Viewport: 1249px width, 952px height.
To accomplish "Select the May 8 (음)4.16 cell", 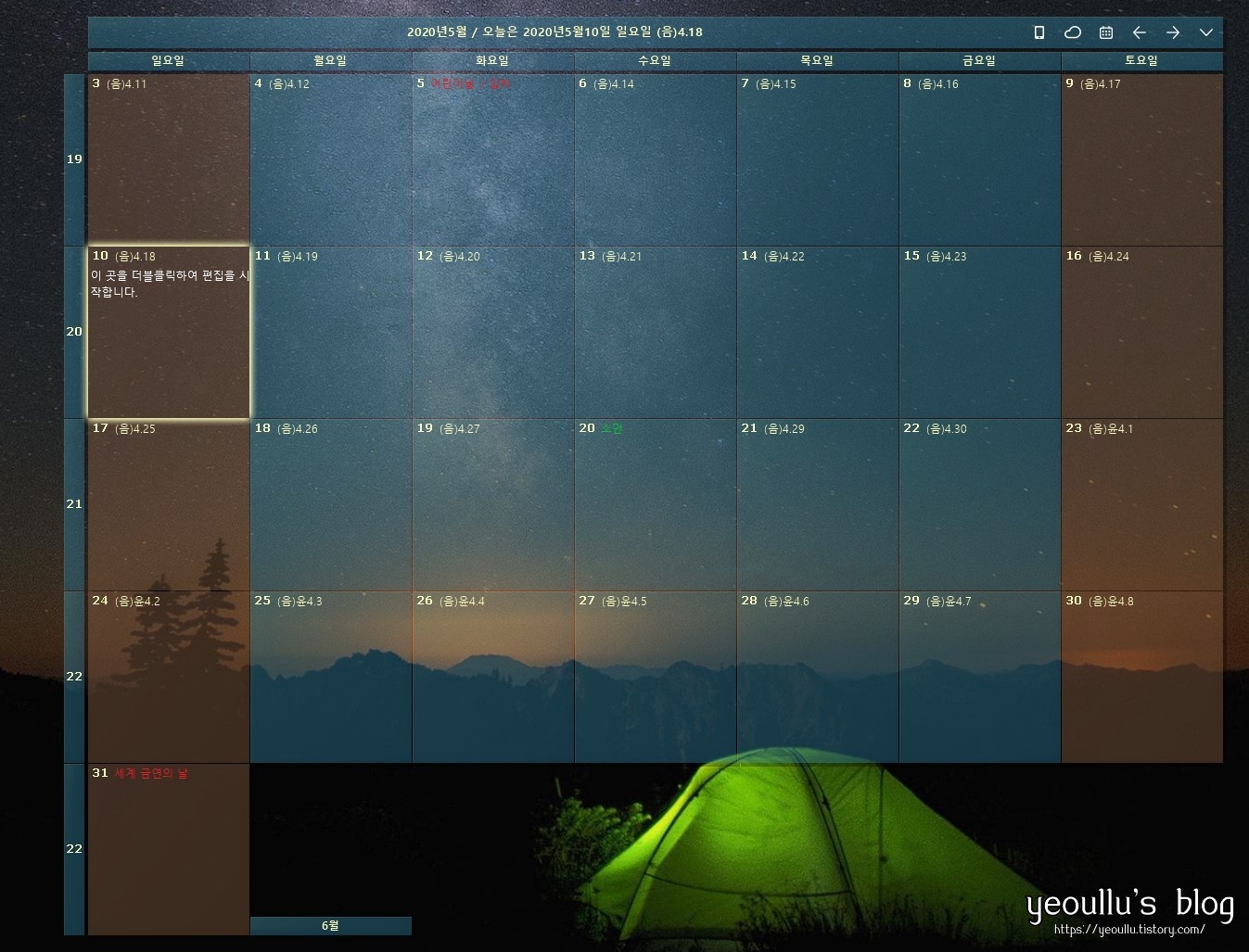I will pos(980,159).
